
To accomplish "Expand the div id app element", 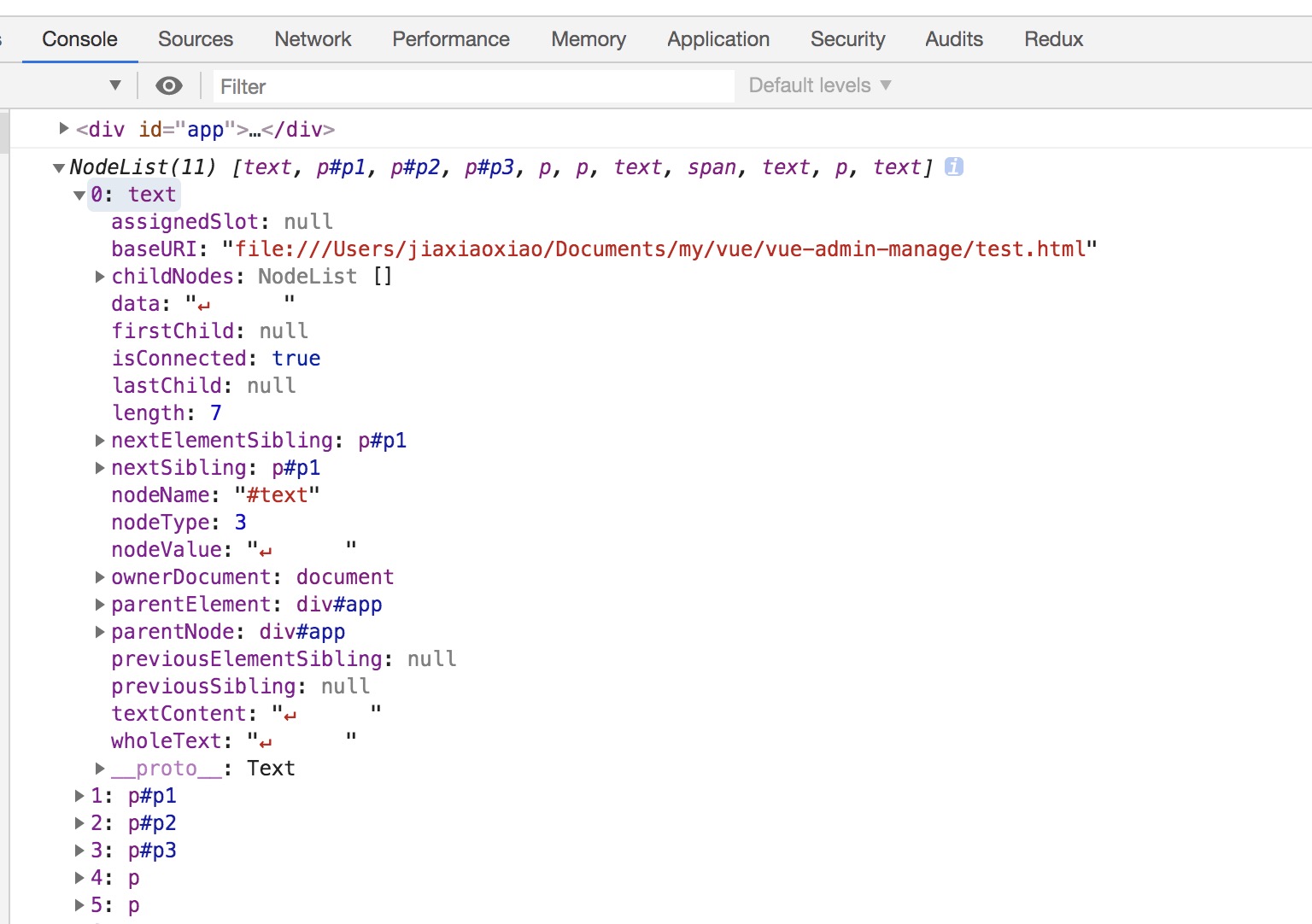I will [64, 129].
